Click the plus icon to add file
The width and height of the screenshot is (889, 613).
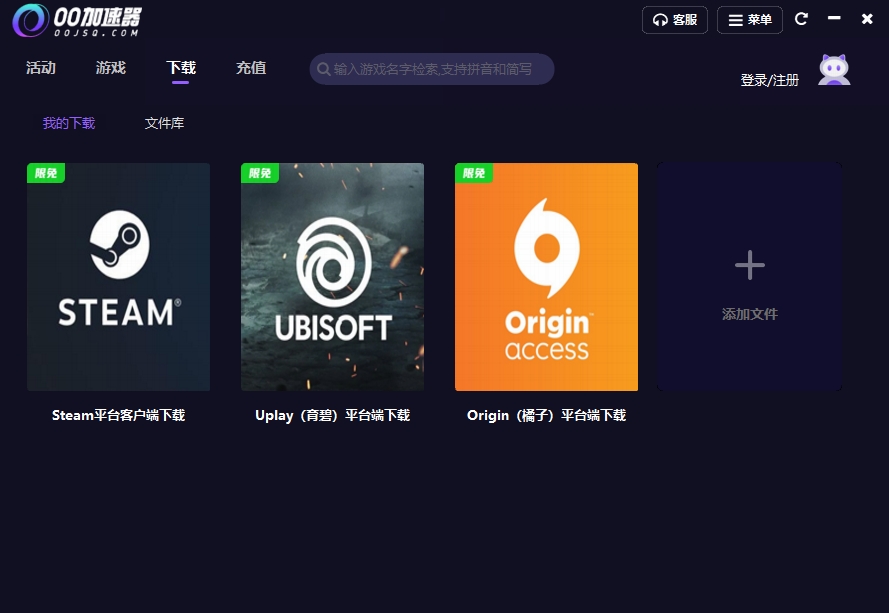[750, 265]
